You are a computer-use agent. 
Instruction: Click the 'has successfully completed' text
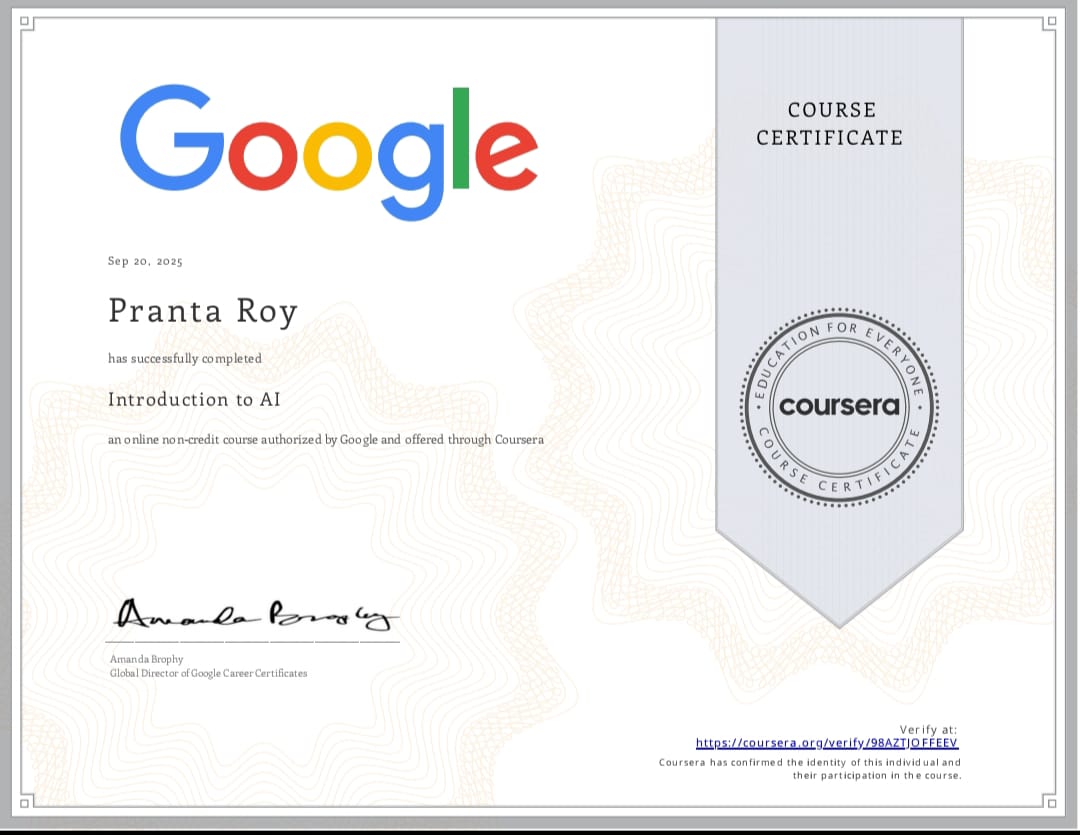pyautogui.click(x=185, y=358)
